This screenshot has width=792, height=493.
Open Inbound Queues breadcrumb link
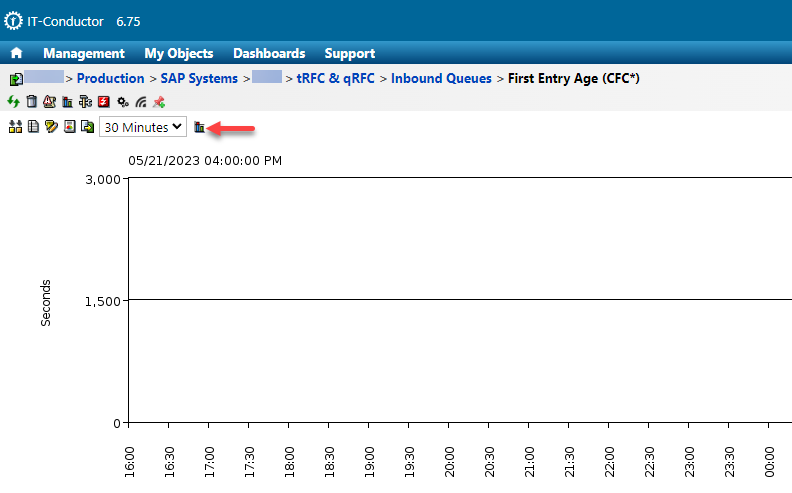(x=441, y=78)
